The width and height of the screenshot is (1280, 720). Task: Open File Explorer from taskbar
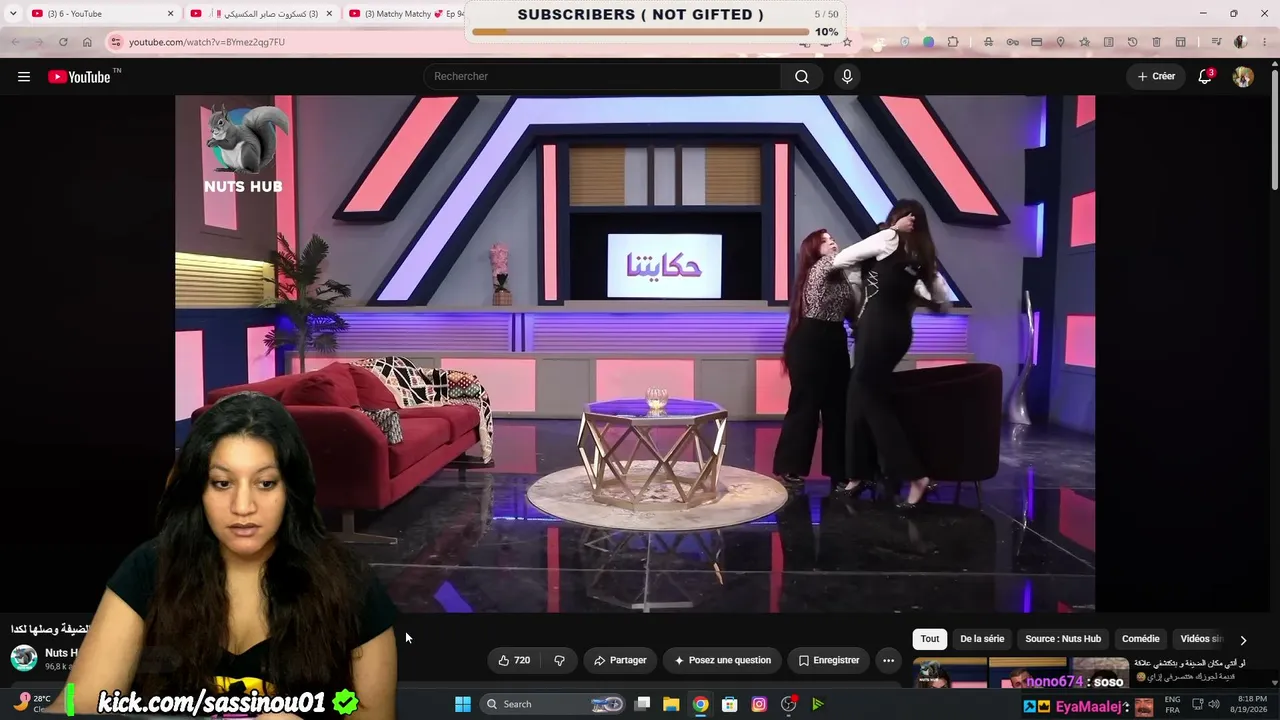(671, 704)
